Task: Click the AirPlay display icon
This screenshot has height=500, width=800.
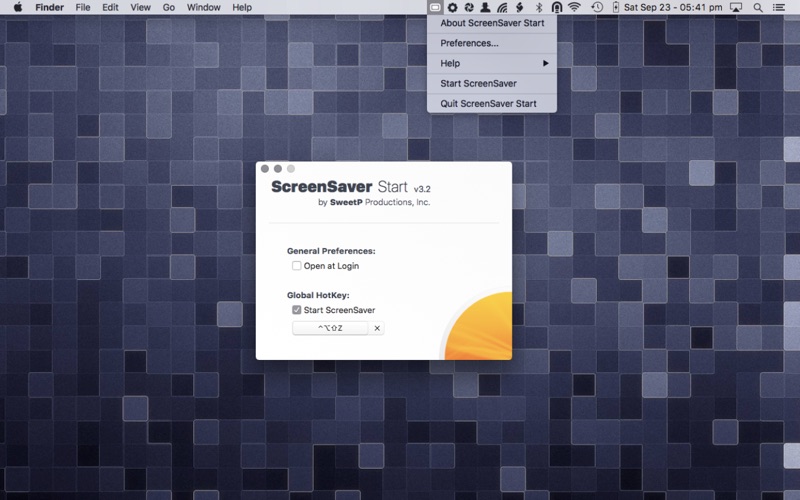Action: pyautogui.click(x=736, y=7)
